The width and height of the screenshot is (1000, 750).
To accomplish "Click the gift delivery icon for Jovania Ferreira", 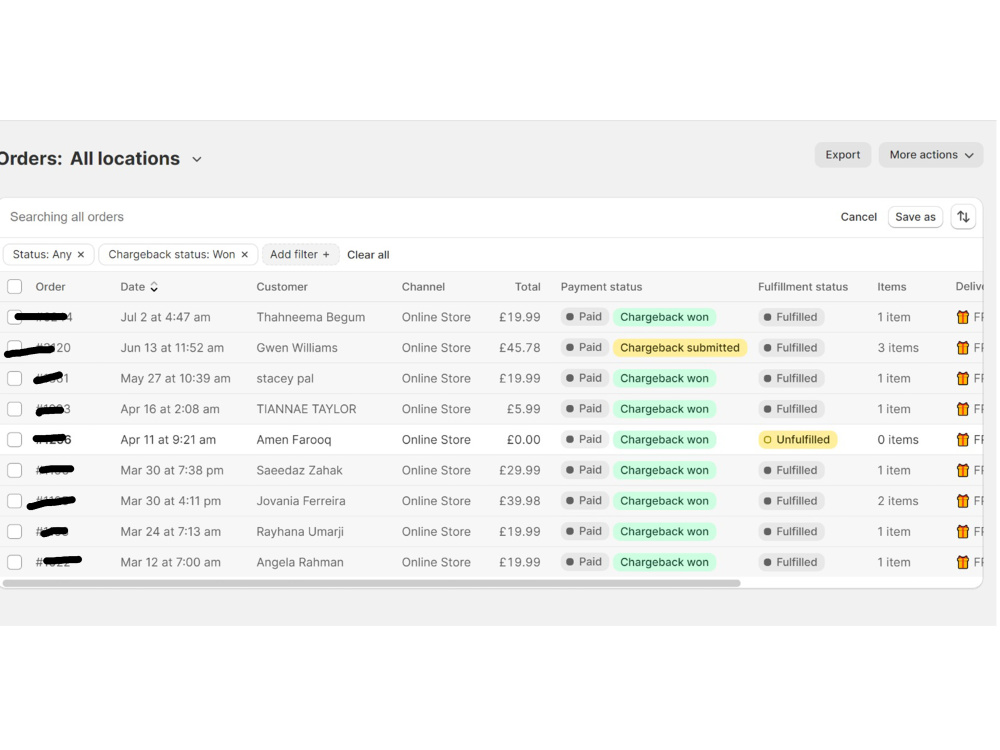I will tap(962, 501).
